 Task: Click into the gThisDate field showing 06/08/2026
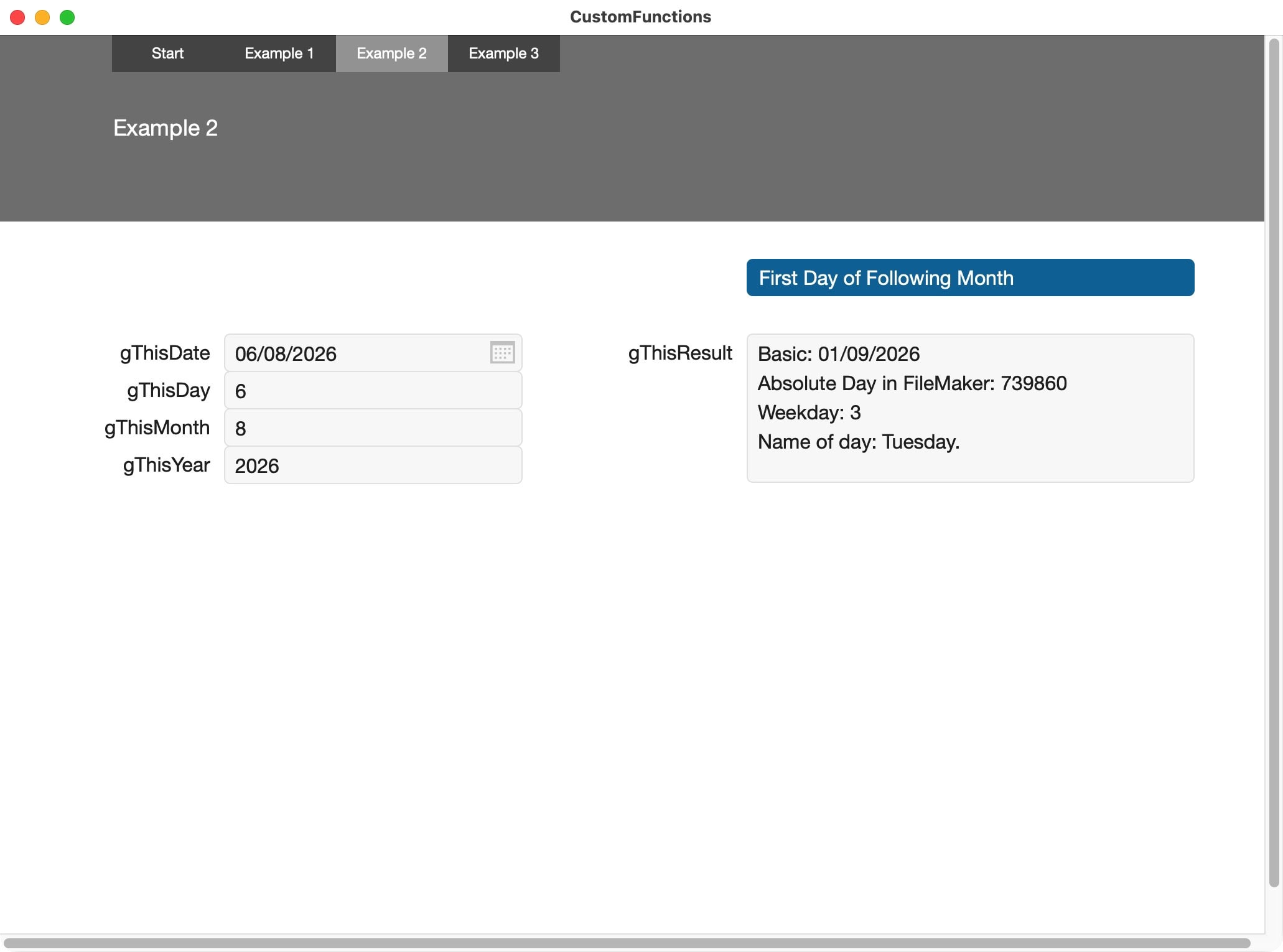373,353
